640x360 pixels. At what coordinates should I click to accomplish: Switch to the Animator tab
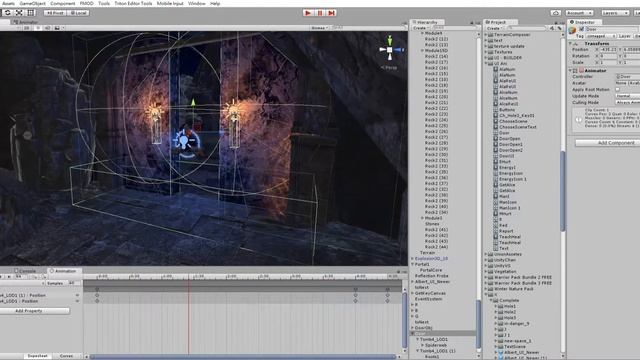pyautogui.click(x=26, y=22)
